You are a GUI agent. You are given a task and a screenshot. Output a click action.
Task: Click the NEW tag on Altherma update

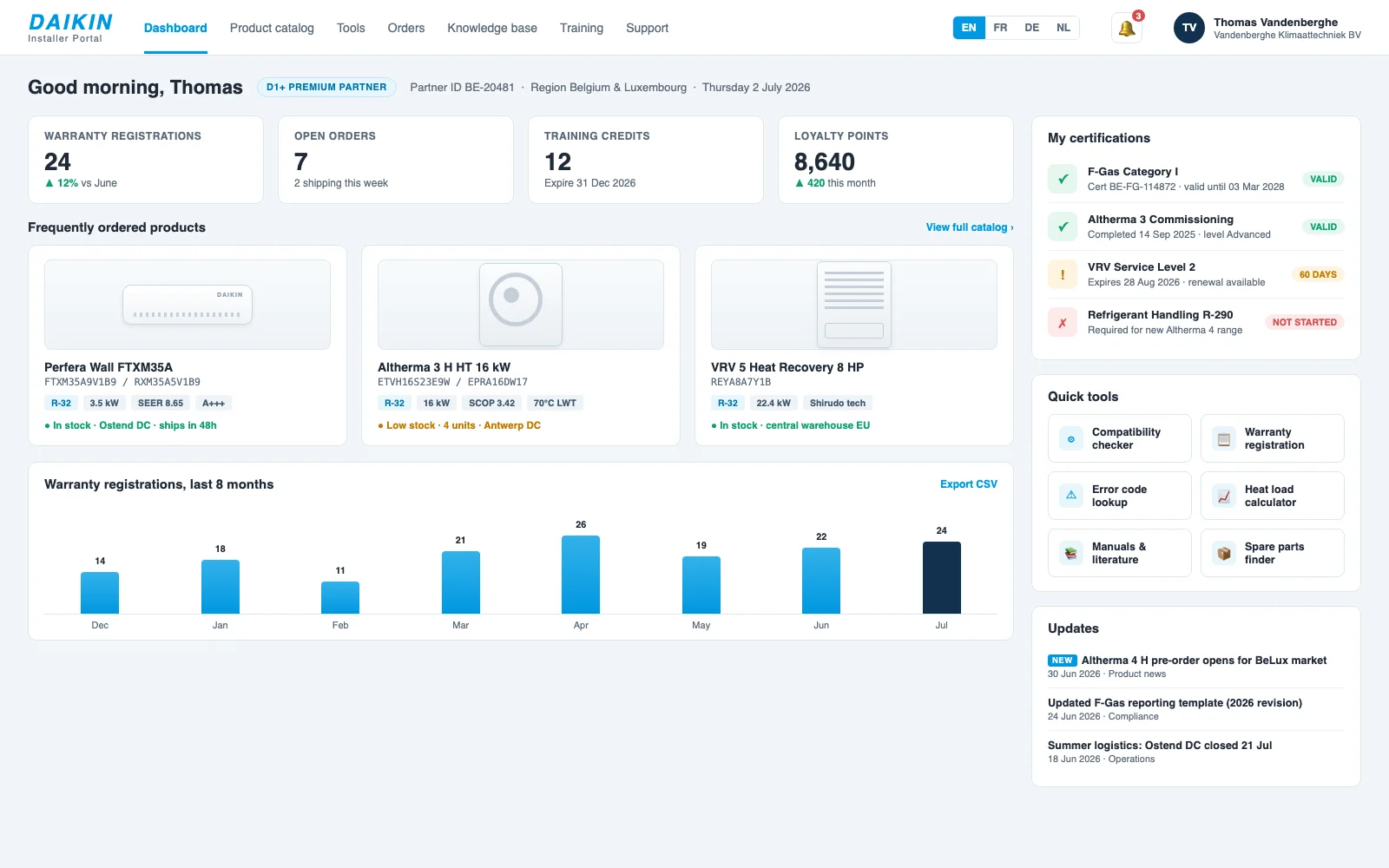1062,661
